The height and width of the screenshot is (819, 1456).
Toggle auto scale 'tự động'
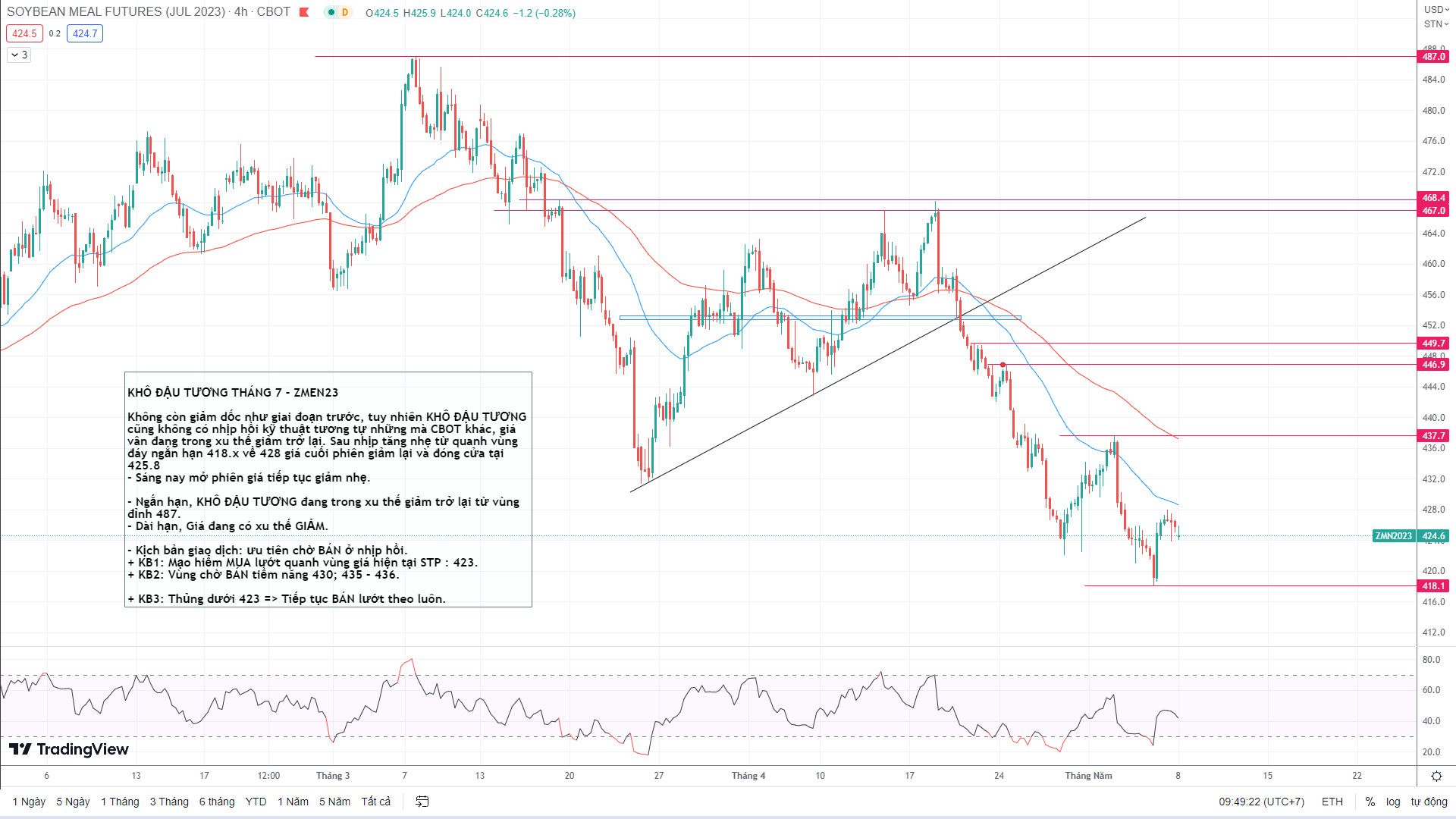pos(1429,802)
